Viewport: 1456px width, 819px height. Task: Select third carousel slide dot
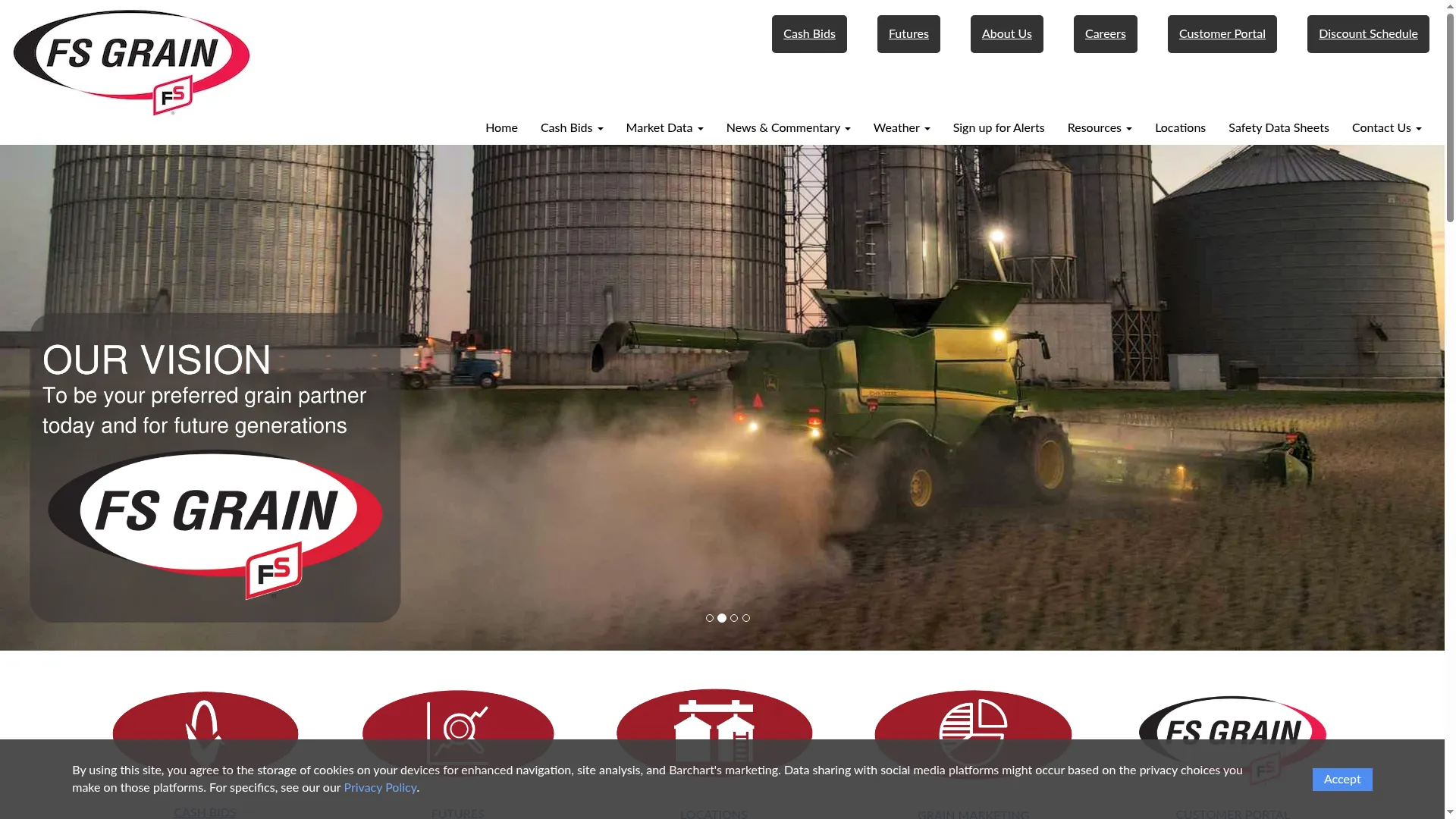pos(734,618)
